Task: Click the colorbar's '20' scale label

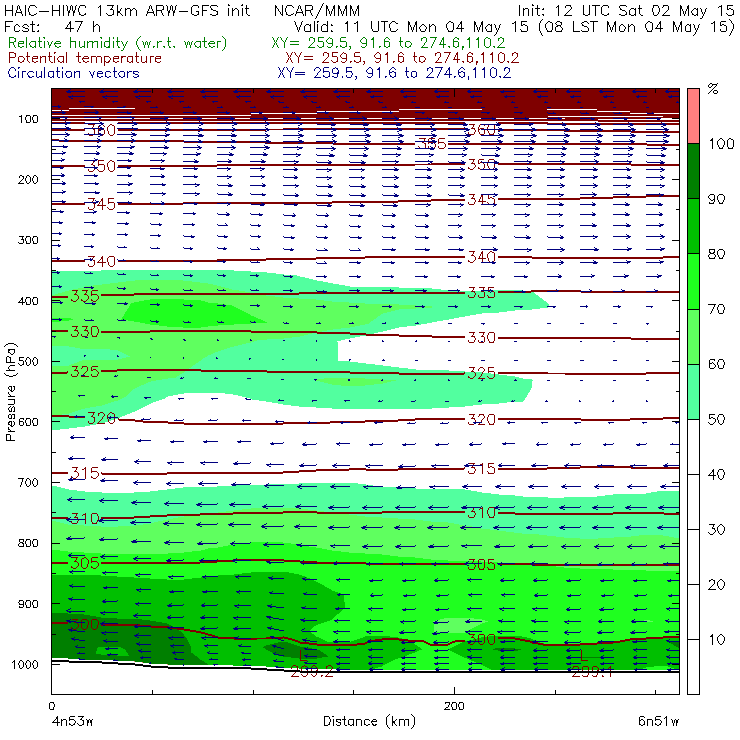Action: tap(716, 585)
